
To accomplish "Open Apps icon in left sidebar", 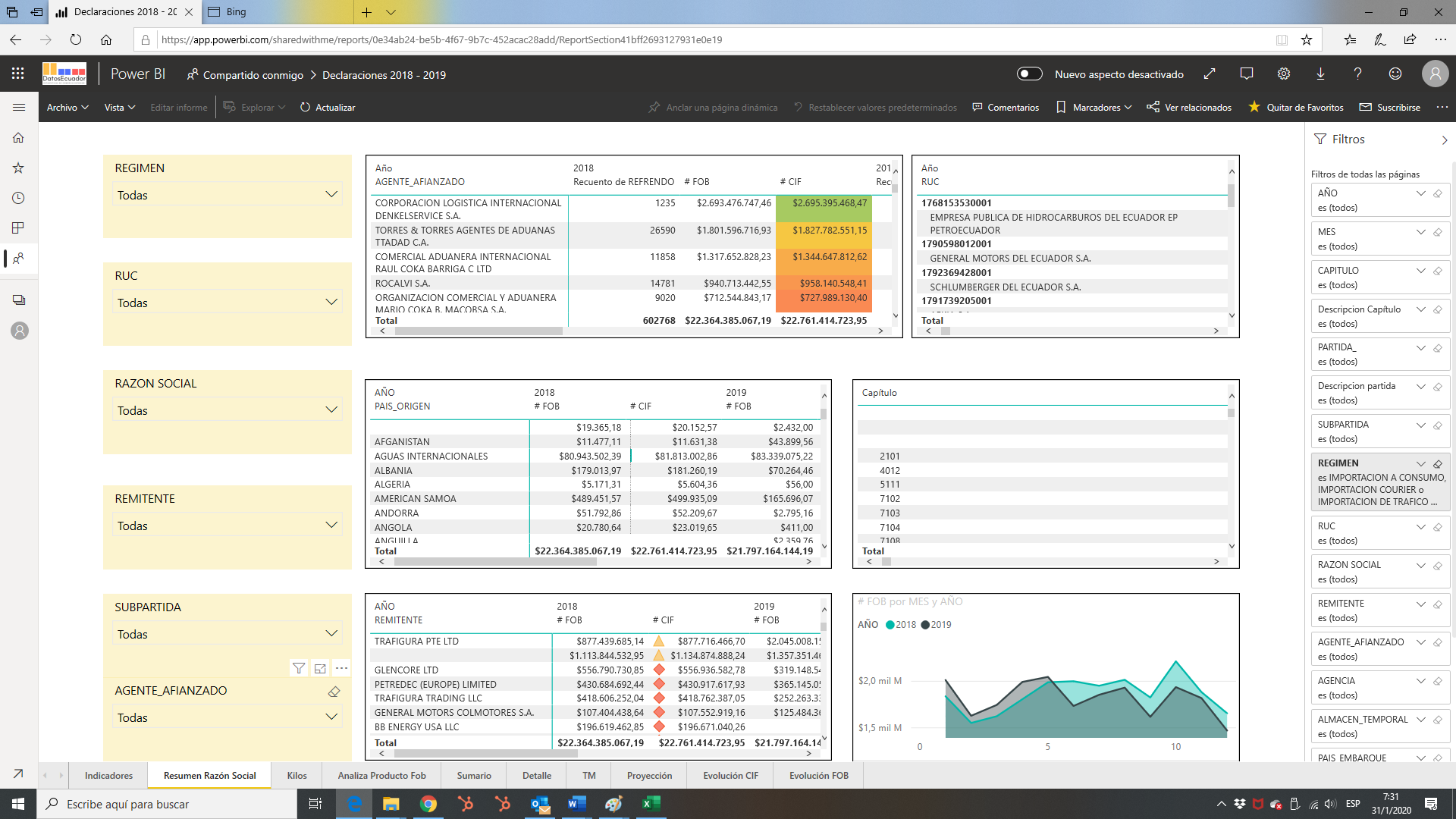I will pos(18,228).
